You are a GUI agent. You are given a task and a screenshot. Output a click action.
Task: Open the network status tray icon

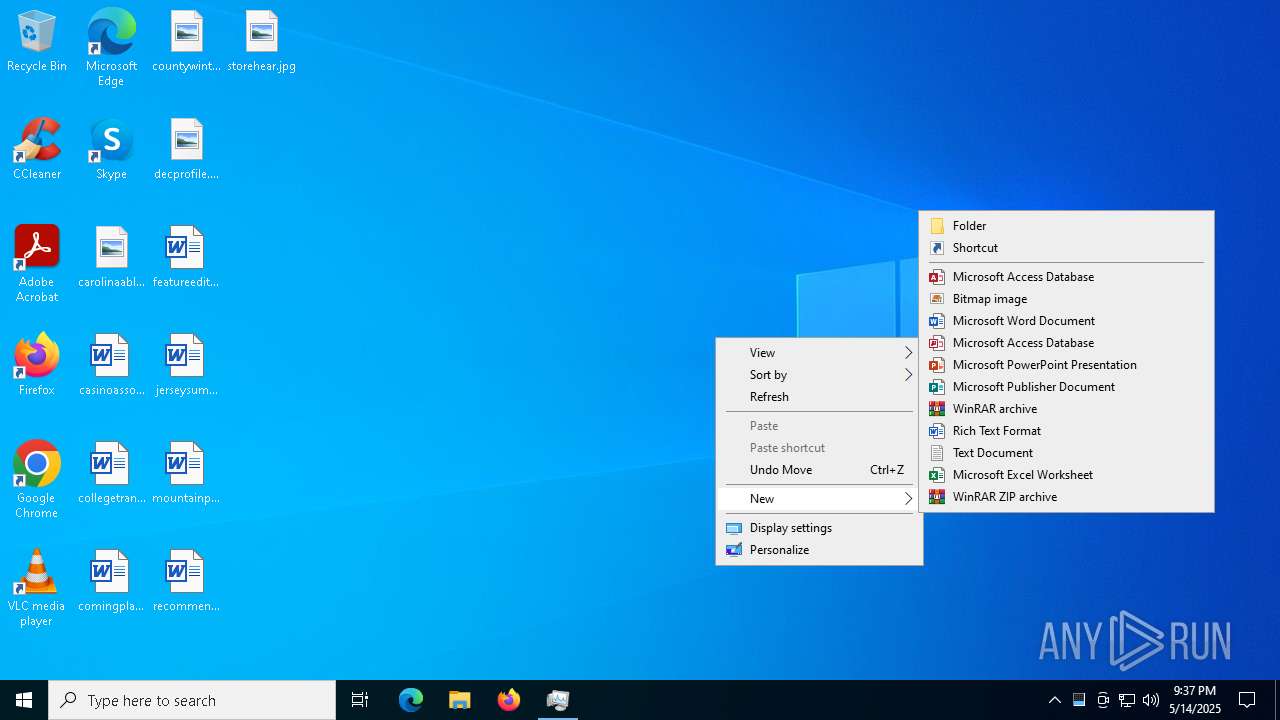[x=1127, y=700]
